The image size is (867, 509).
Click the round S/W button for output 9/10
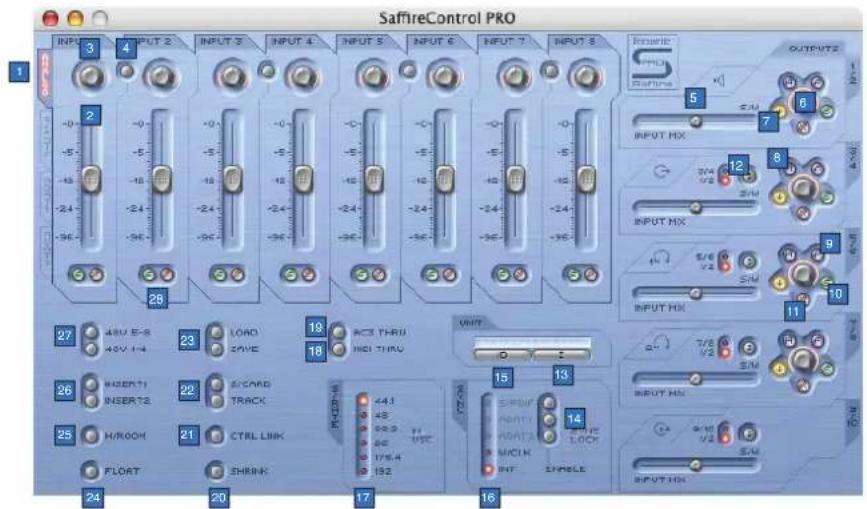click(x=748, y=433)
